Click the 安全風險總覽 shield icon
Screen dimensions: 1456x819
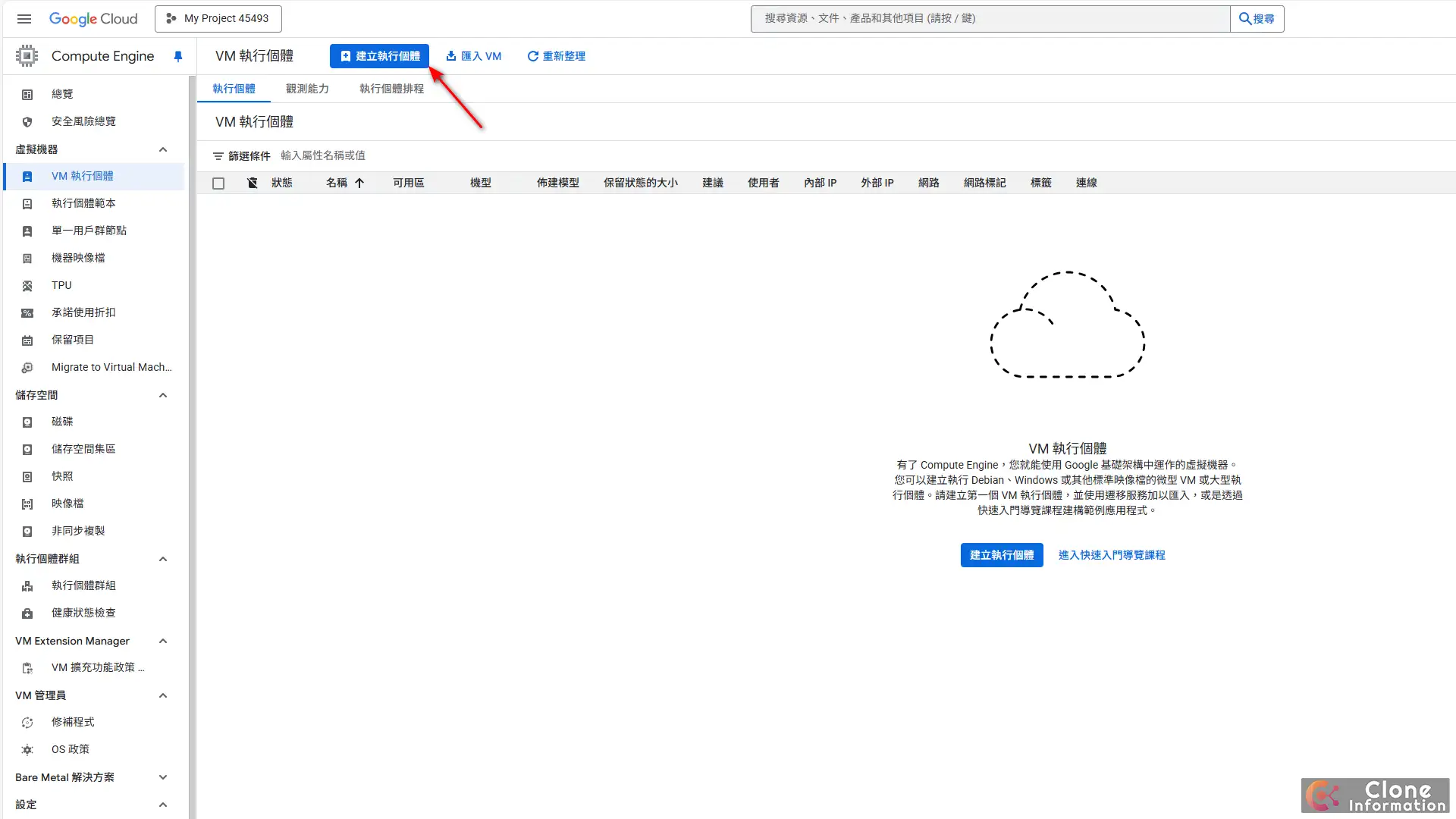pos(27,121)
